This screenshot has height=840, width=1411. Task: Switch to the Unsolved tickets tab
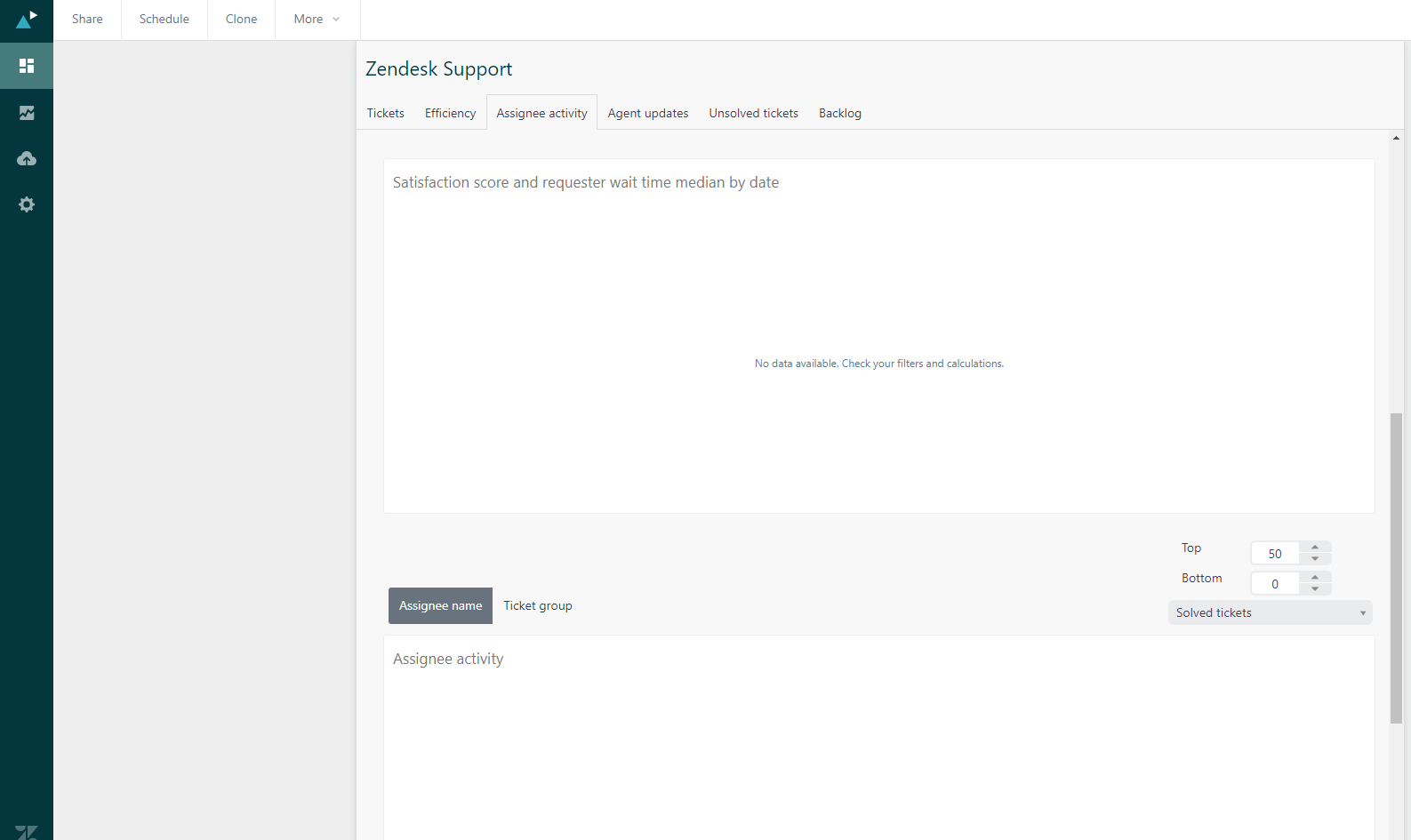coord(753,113)
